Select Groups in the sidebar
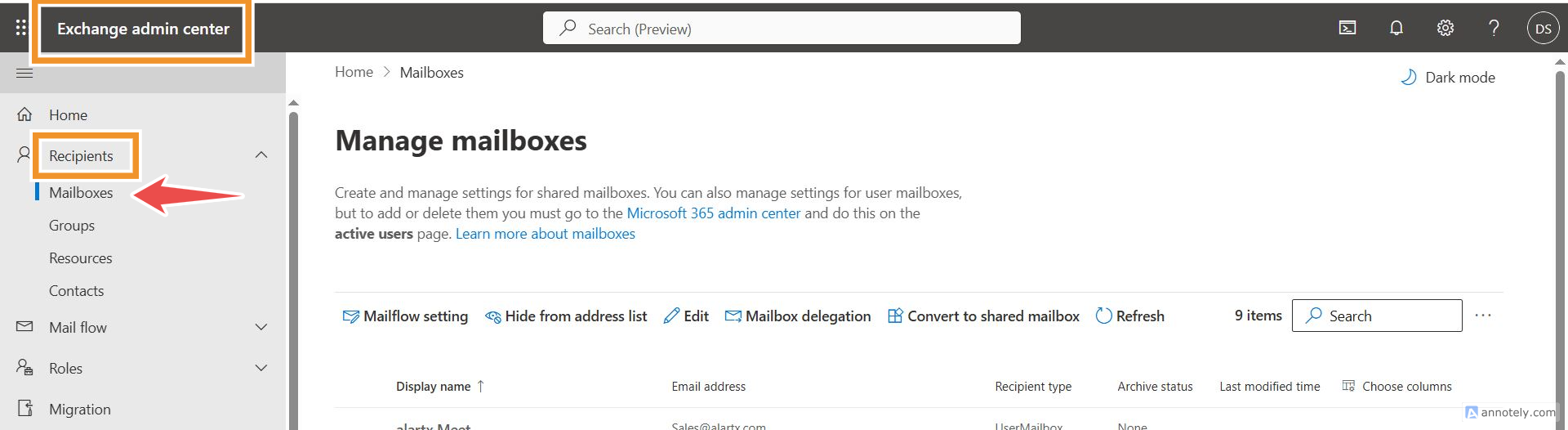This screenshot has width=1568, height=430. click(72, 226)
